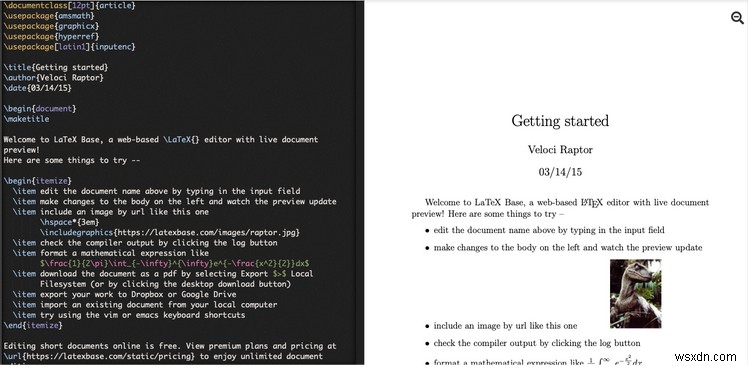This screenshot has height=367, width=748.
Task: Click the \usepackage{graphicx} line
Action: coord(52,26)
